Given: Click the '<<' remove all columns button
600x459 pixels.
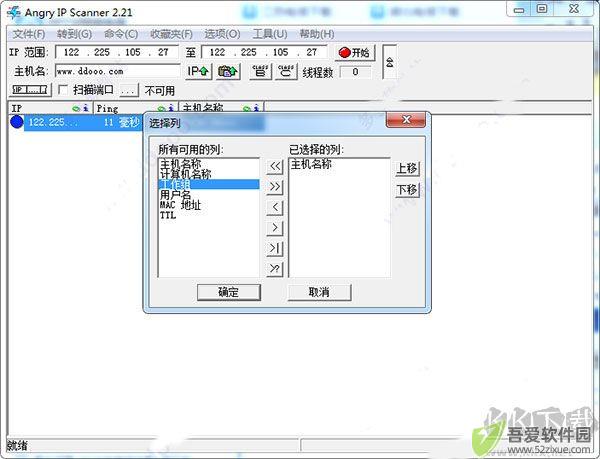Looking at the screenshot, I should [x=275, y=166].
